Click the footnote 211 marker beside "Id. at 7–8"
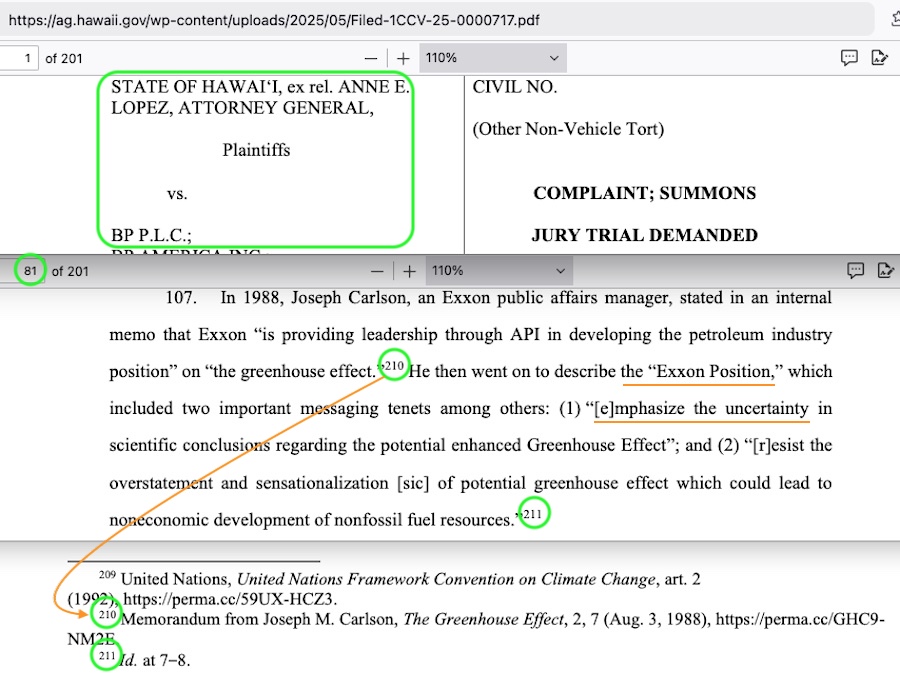Image resolution: width=900 pixels, height=689 pixels. tap(107, 656)
